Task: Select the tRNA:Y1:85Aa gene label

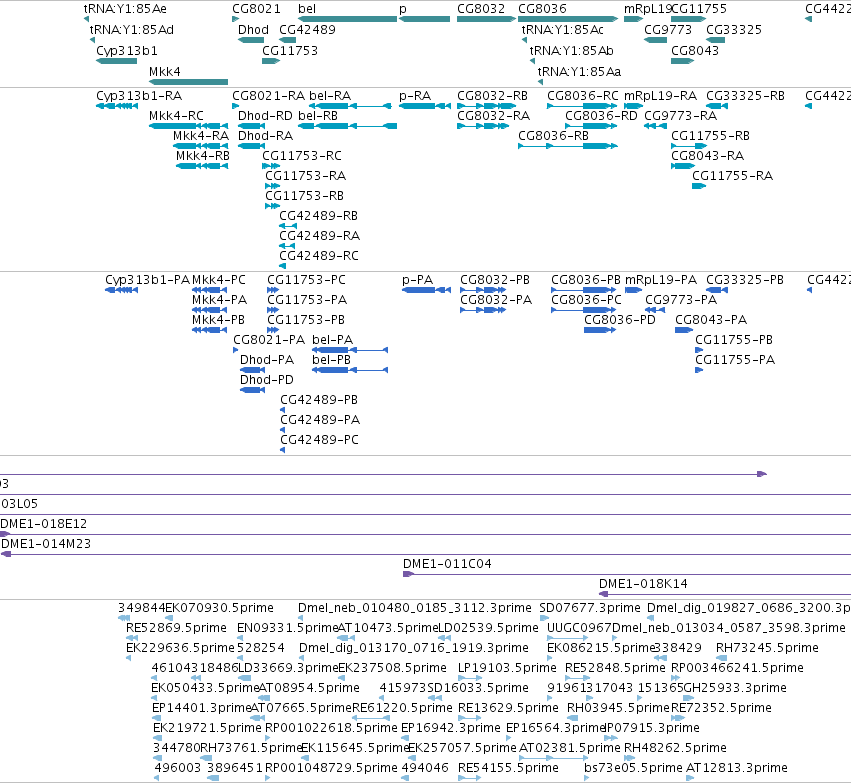Action: (579, 72)
